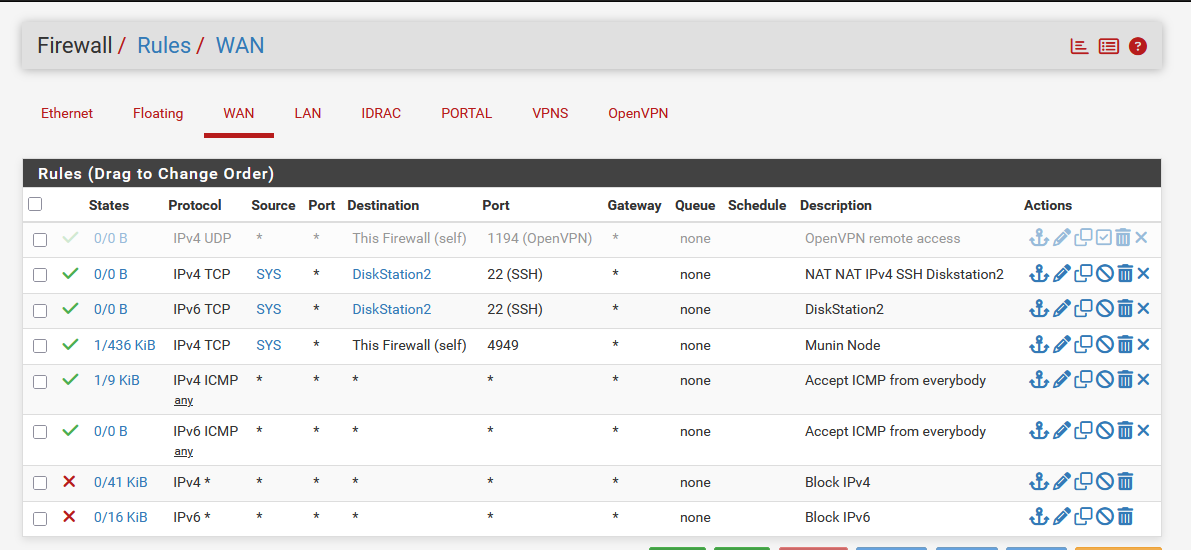Image resolution: width=1191 pixels, height=550 pixels.
Task: Open the red help icon
Action: click(x=1137, y=46)
